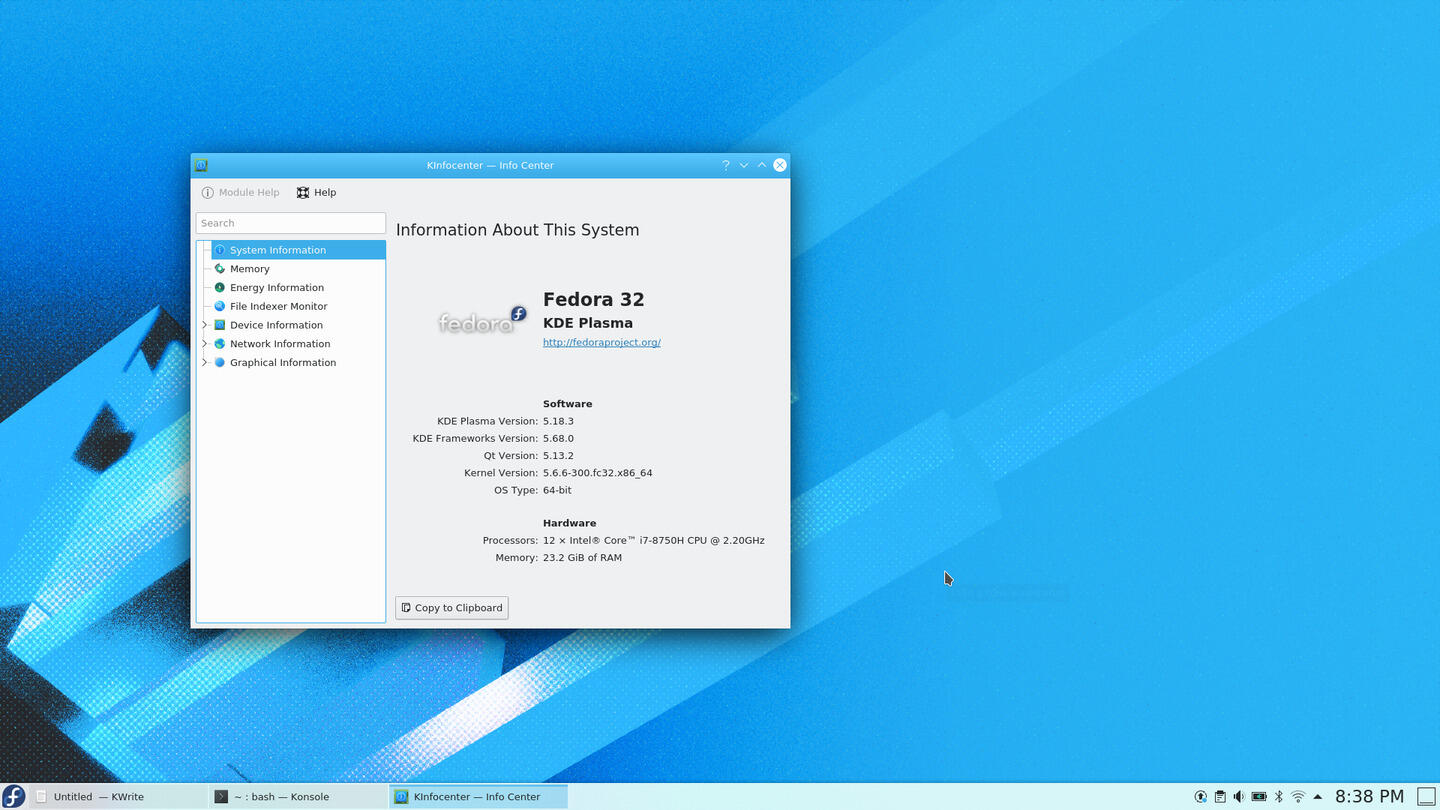Switch to Untitled — KWrite taskbar entry

[x=118, y=796]
